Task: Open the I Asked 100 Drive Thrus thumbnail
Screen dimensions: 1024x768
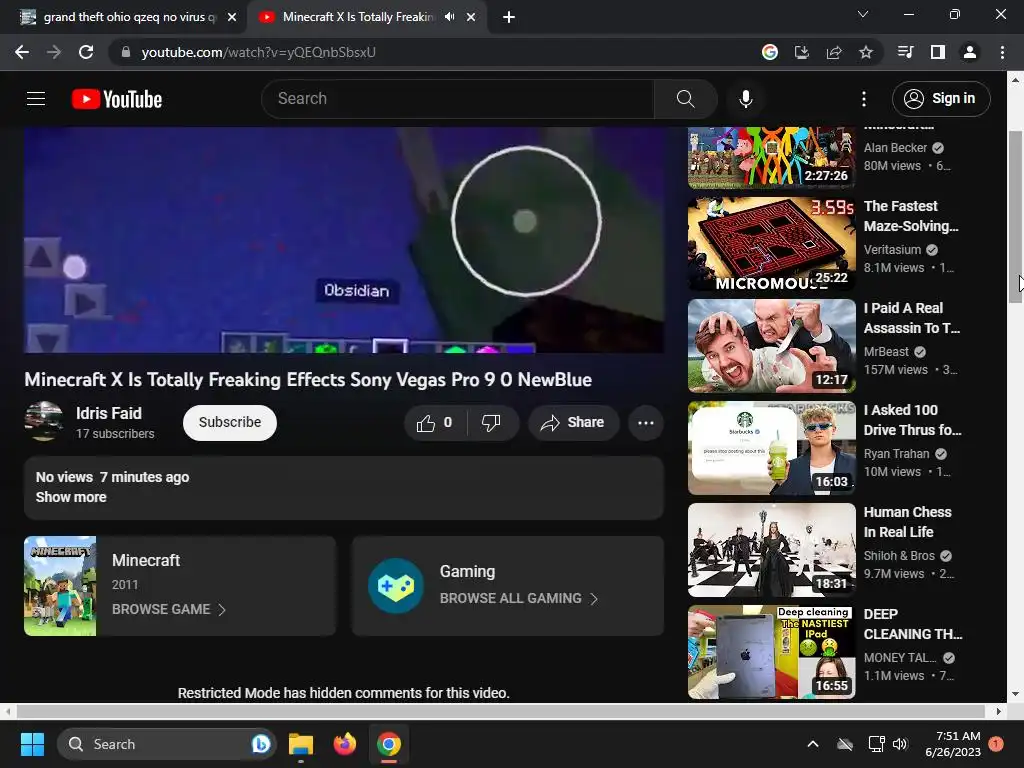Action: (771, 447)
